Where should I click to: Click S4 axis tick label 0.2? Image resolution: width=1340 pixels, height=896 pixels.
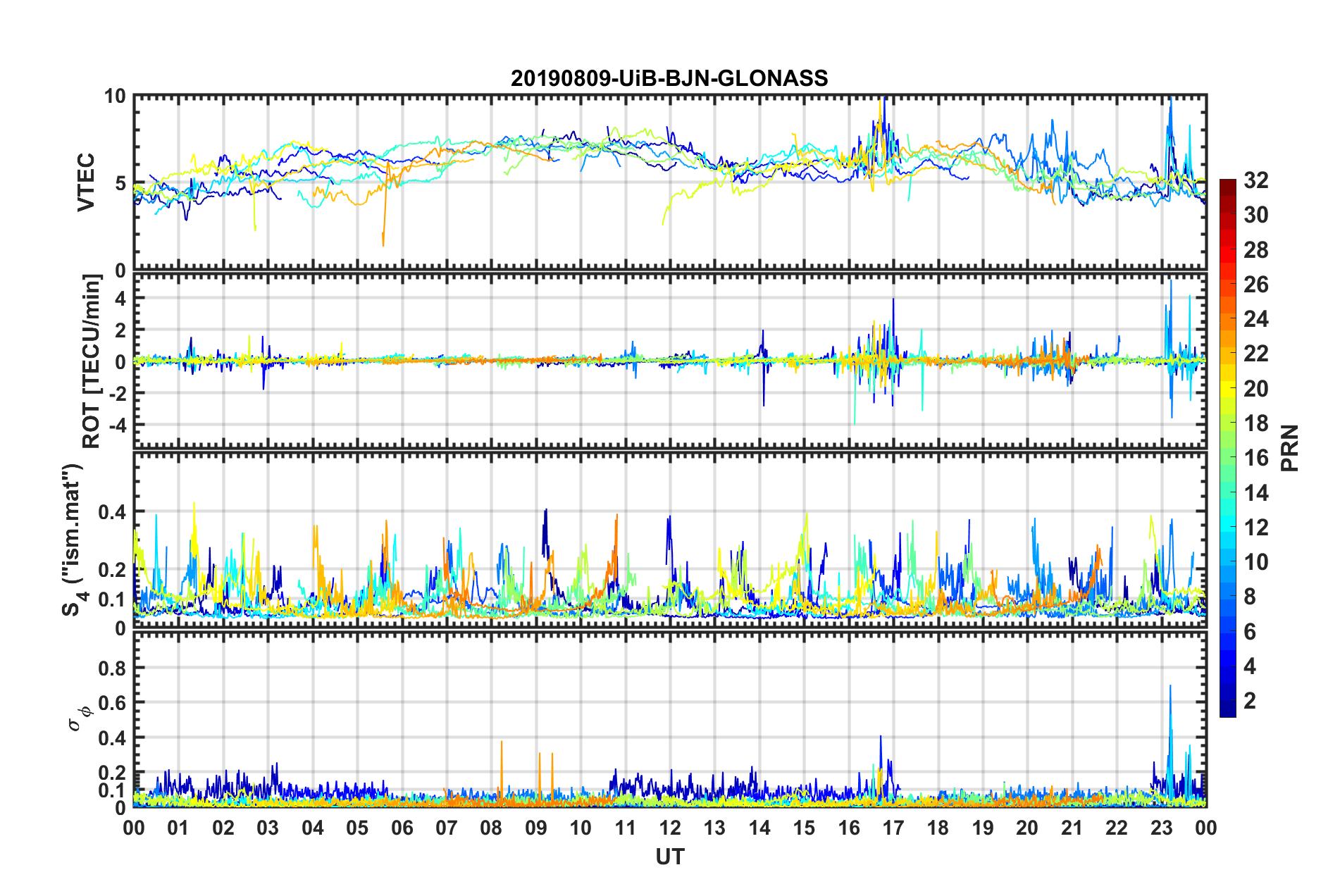point(112,570)
